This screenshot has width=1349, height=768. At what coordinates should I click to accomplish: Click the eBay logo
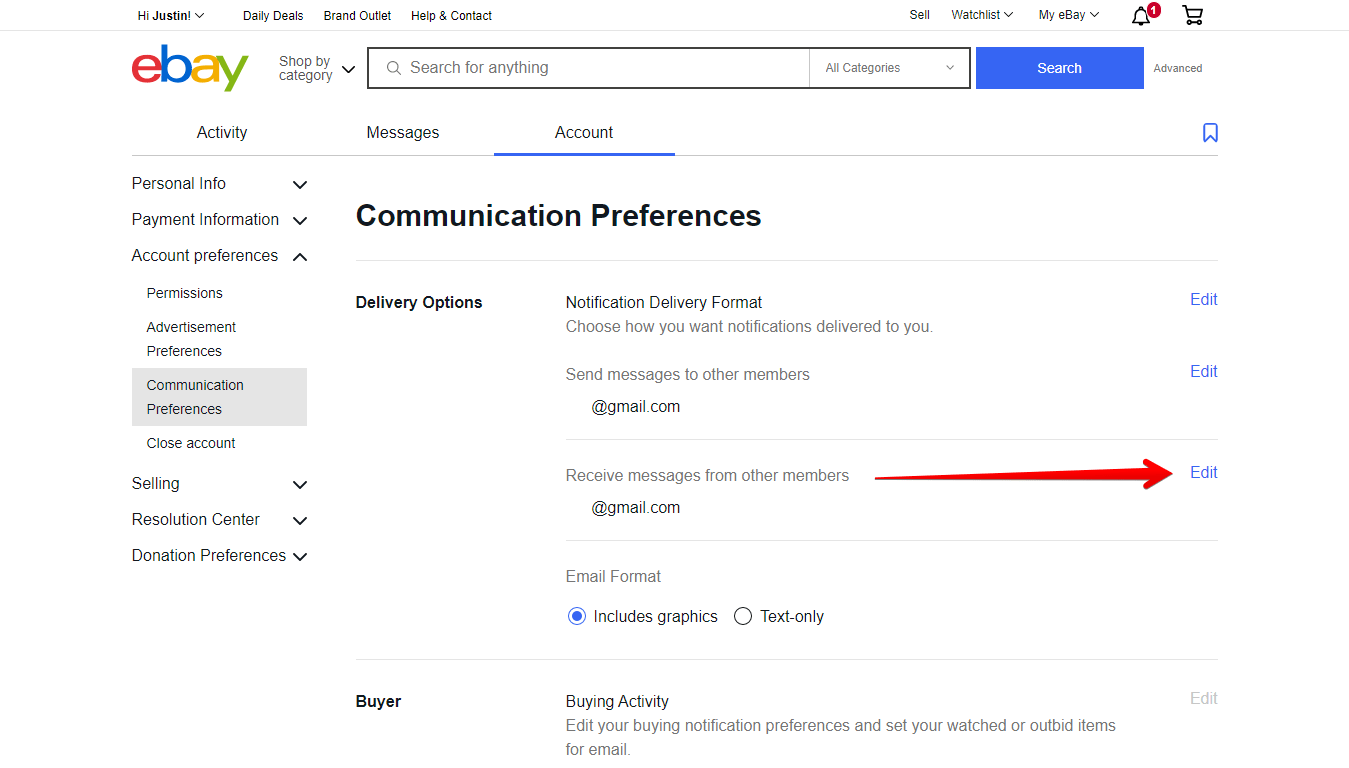(x=190, y=68)
